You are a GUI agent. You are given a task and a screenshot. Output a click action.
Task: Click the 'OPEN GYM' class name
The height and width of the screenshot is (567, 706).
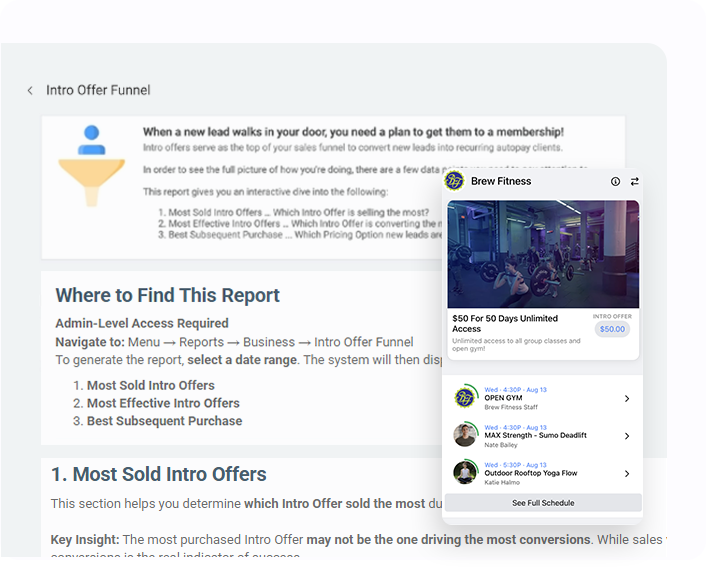tap(503, 398)
